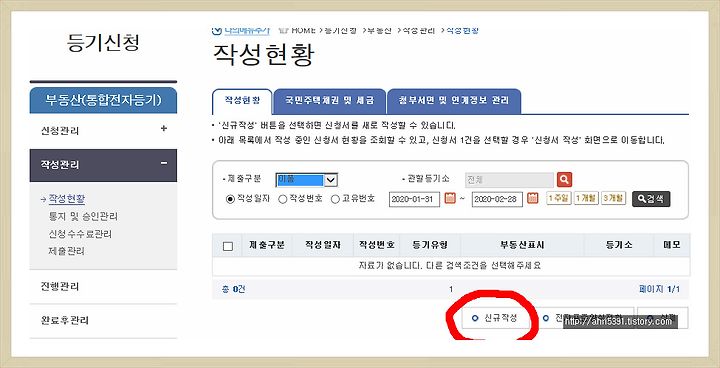
Task: Click the 작성일자 column header
Action: coord(323,245)
